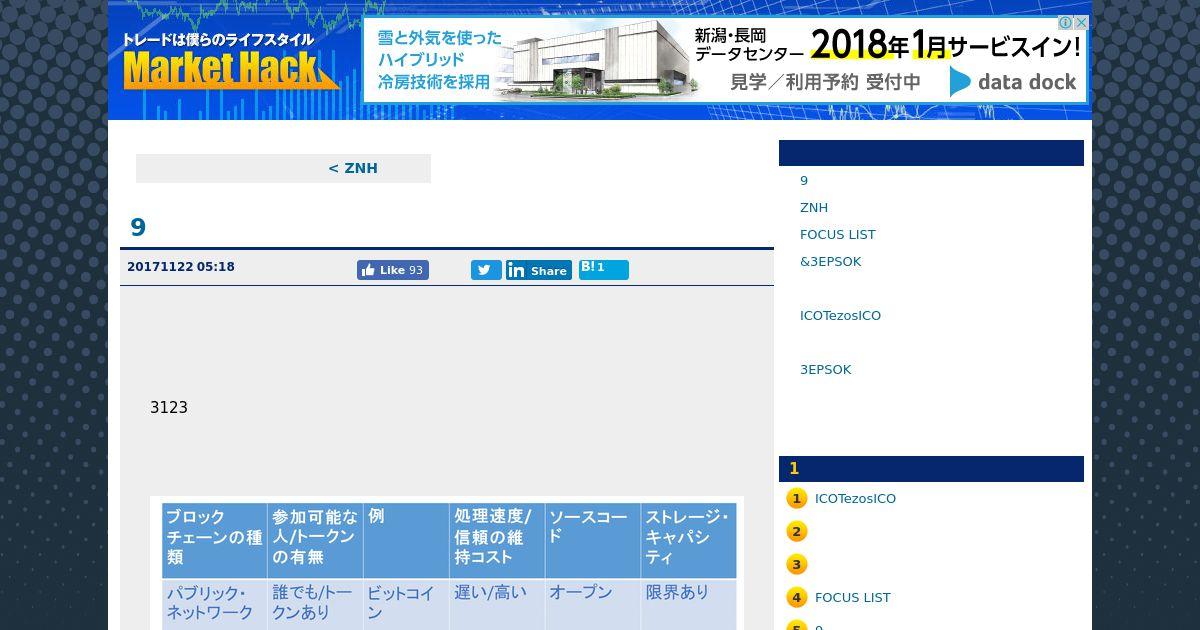
Task: Open sidebar recent post link 9
Action: coord(804,181)
